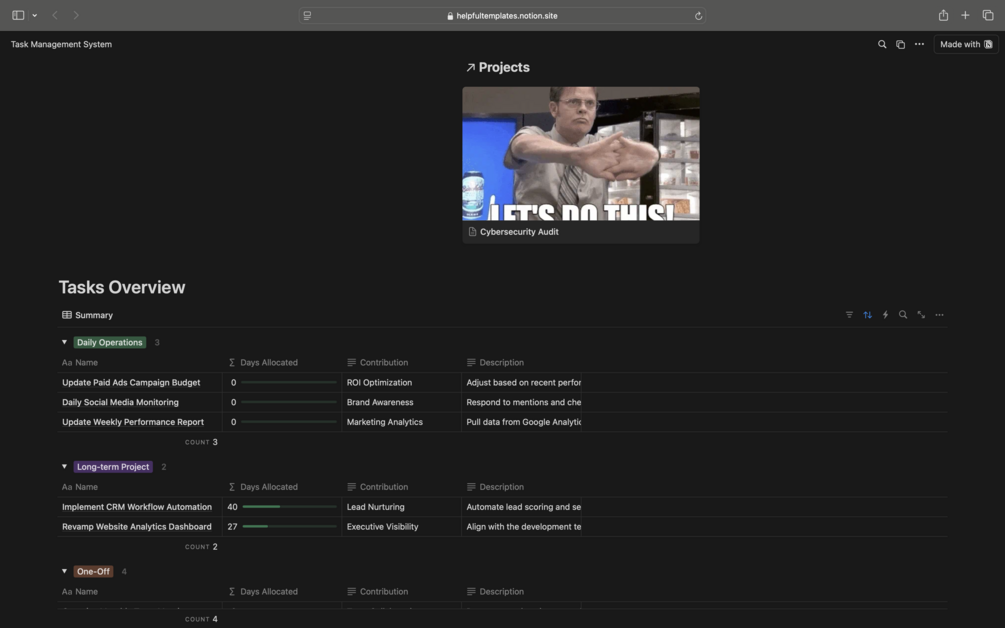The image size is (1005, 628).
Task: Toggle the Safari sidebar icon
Action: point(18,15)
